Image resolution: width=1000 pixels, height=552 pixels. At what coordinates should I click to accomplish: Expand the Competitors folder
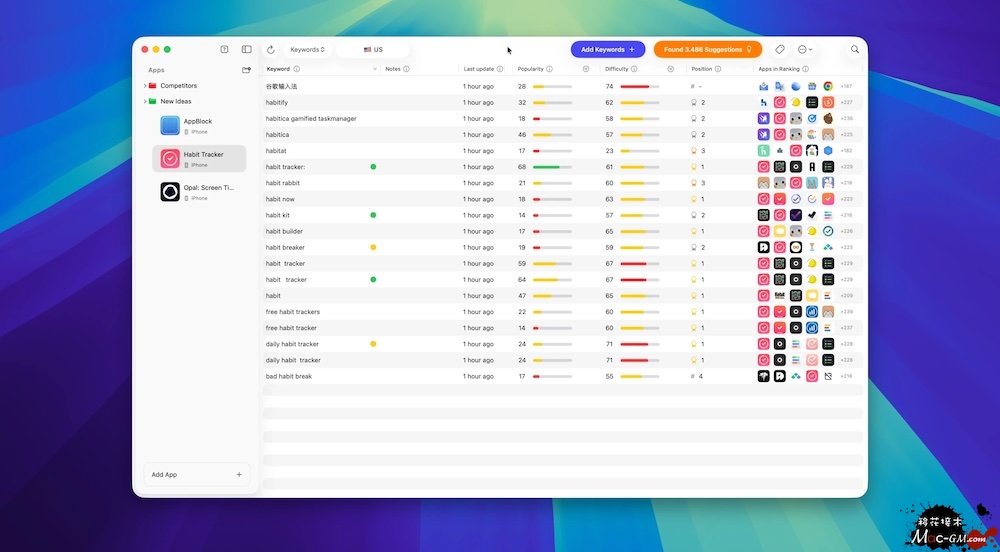(145, 85)
